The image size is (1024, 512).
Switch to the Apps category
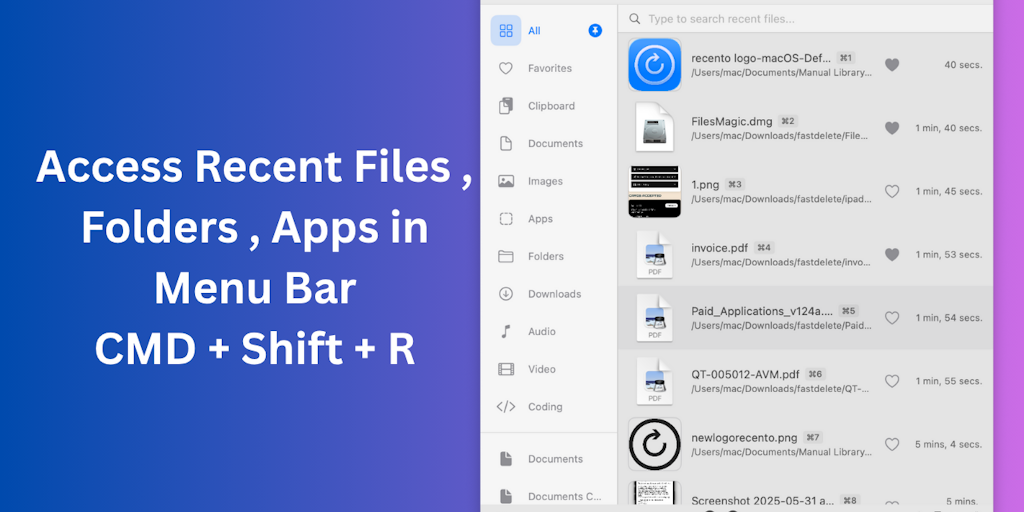pos(540,219)
